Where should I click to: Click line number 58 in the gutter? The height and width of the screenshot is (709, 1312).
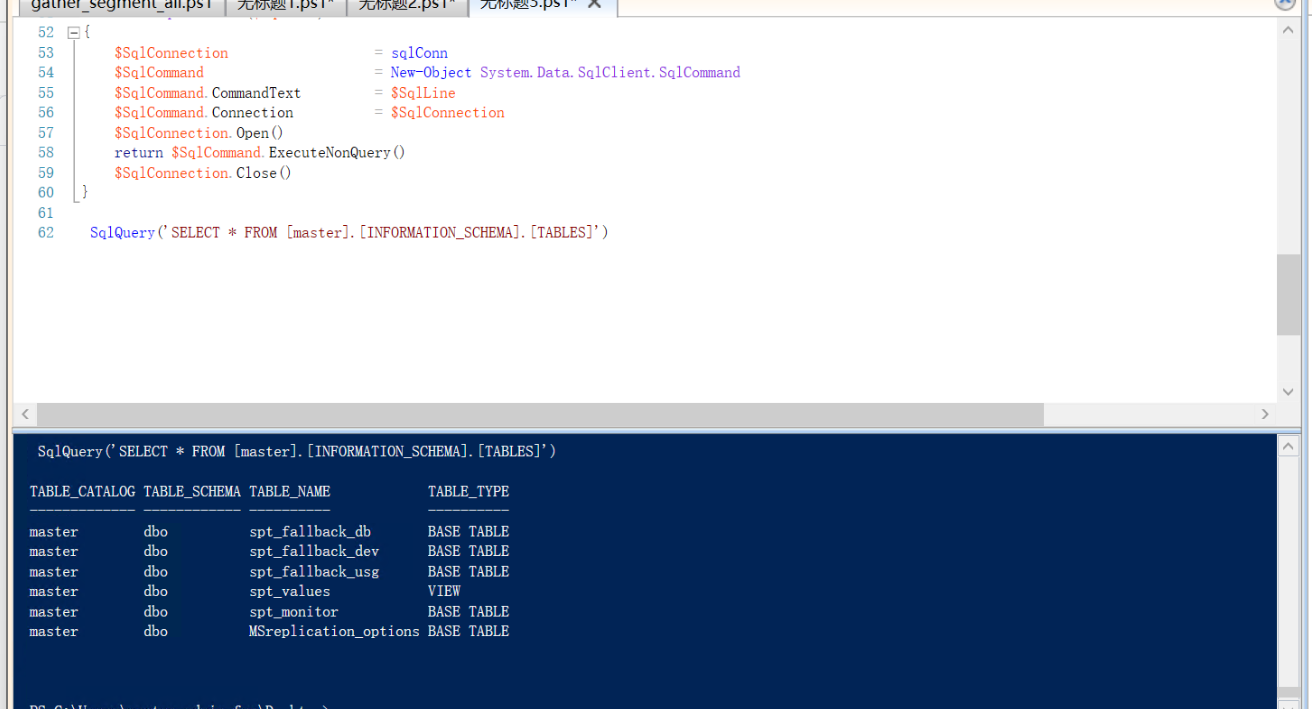pyautogui.click(x=46, y=153)
